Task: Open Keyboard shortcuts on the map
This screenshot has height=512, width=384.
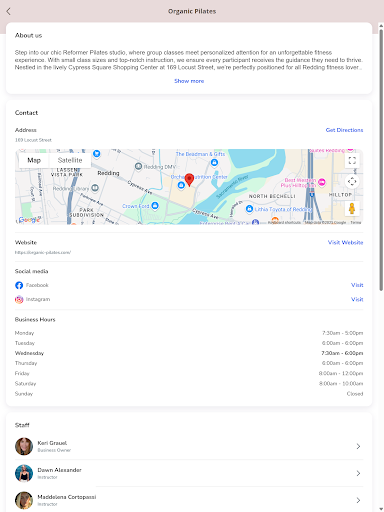Action: (284, 222)
